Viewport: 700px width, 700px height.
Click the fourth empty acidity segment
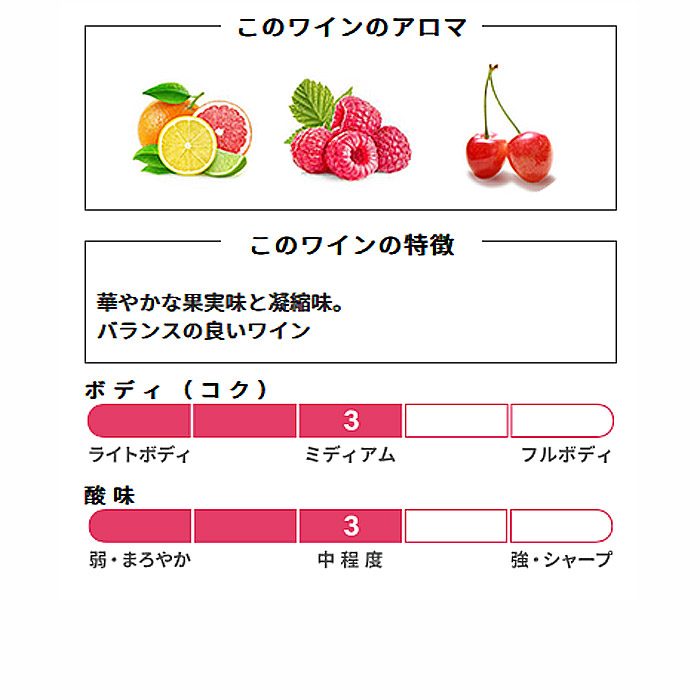[456, 526]
